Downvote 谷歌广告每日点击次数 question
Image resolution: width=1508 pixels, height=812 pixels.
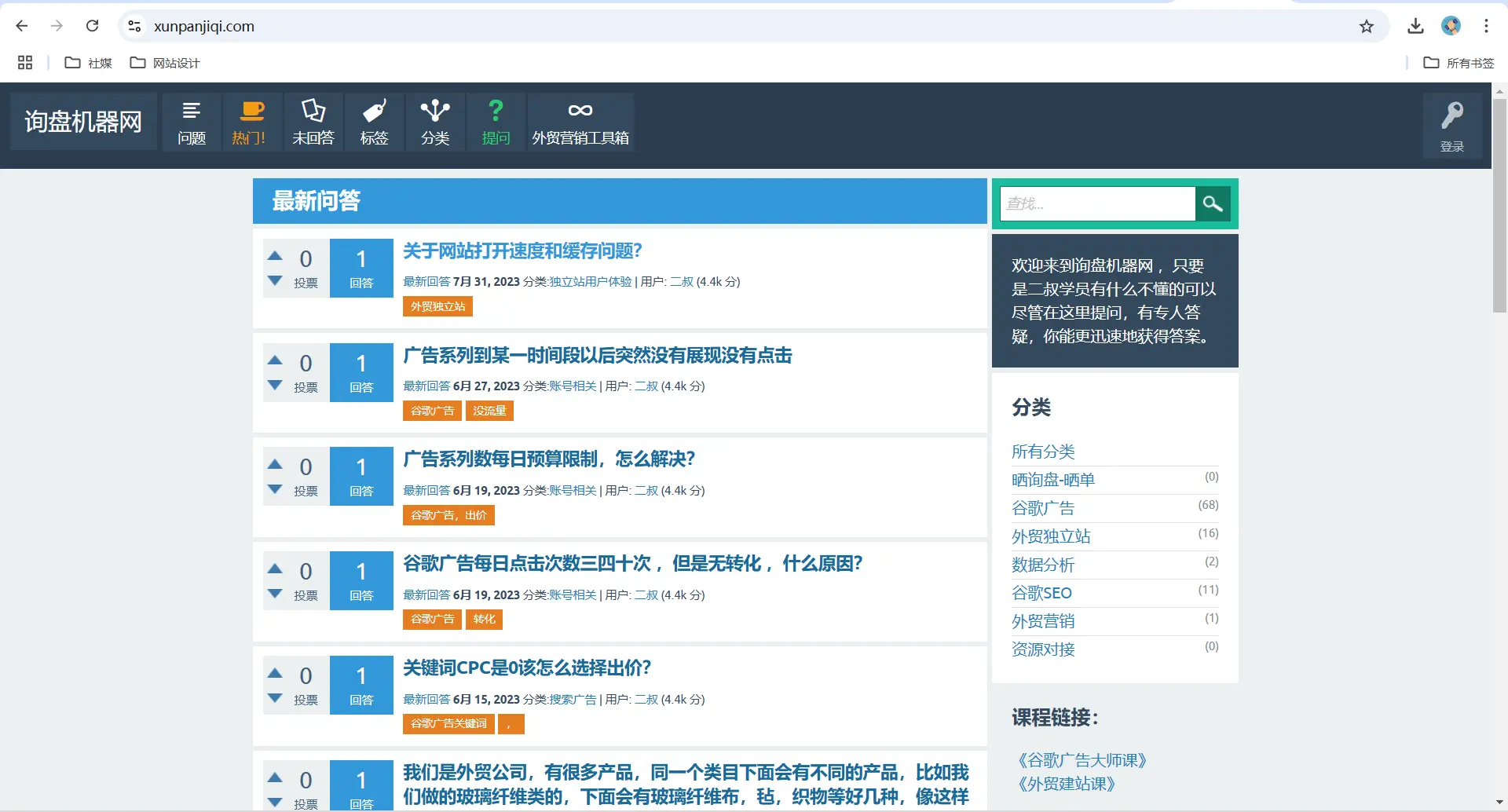click(x=275, y=594)
